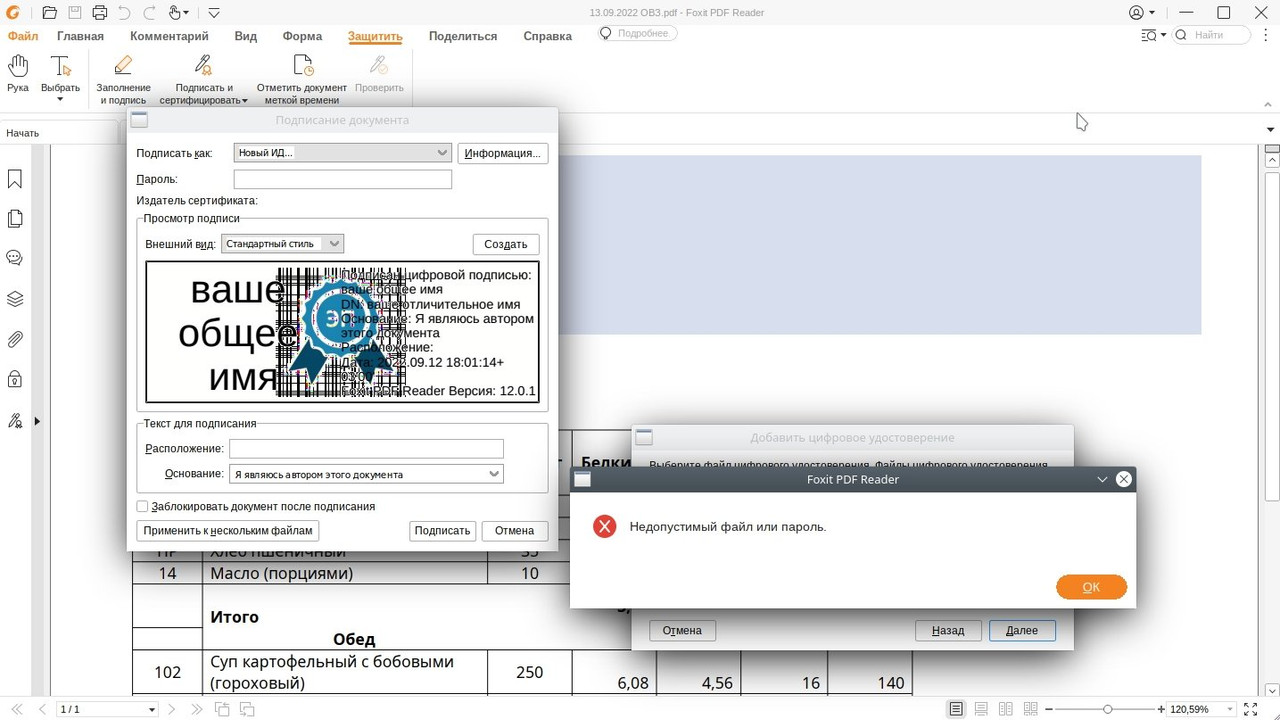Open Подписать и сертифицировать menu

[203, 79]
